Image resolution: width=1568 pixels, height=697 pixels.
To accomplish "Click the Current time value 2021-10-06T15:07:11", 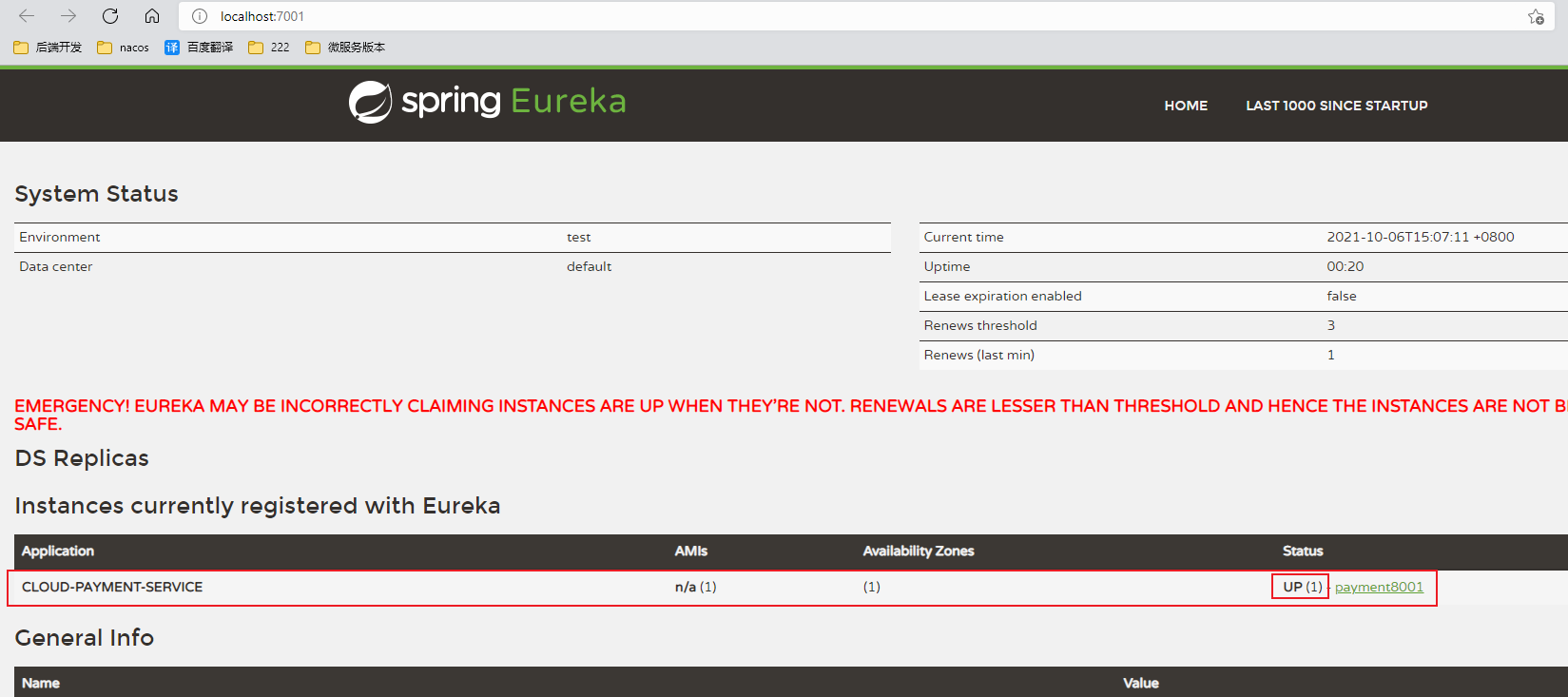I will point(1421,237).
